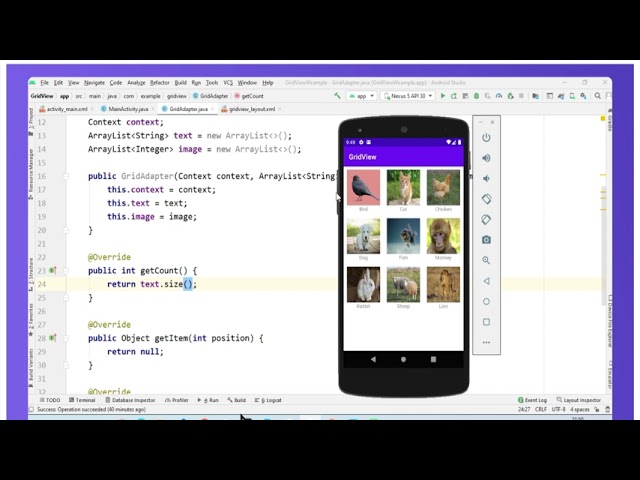
Task: Open the Profiler tool window
Action: [177, 400]
